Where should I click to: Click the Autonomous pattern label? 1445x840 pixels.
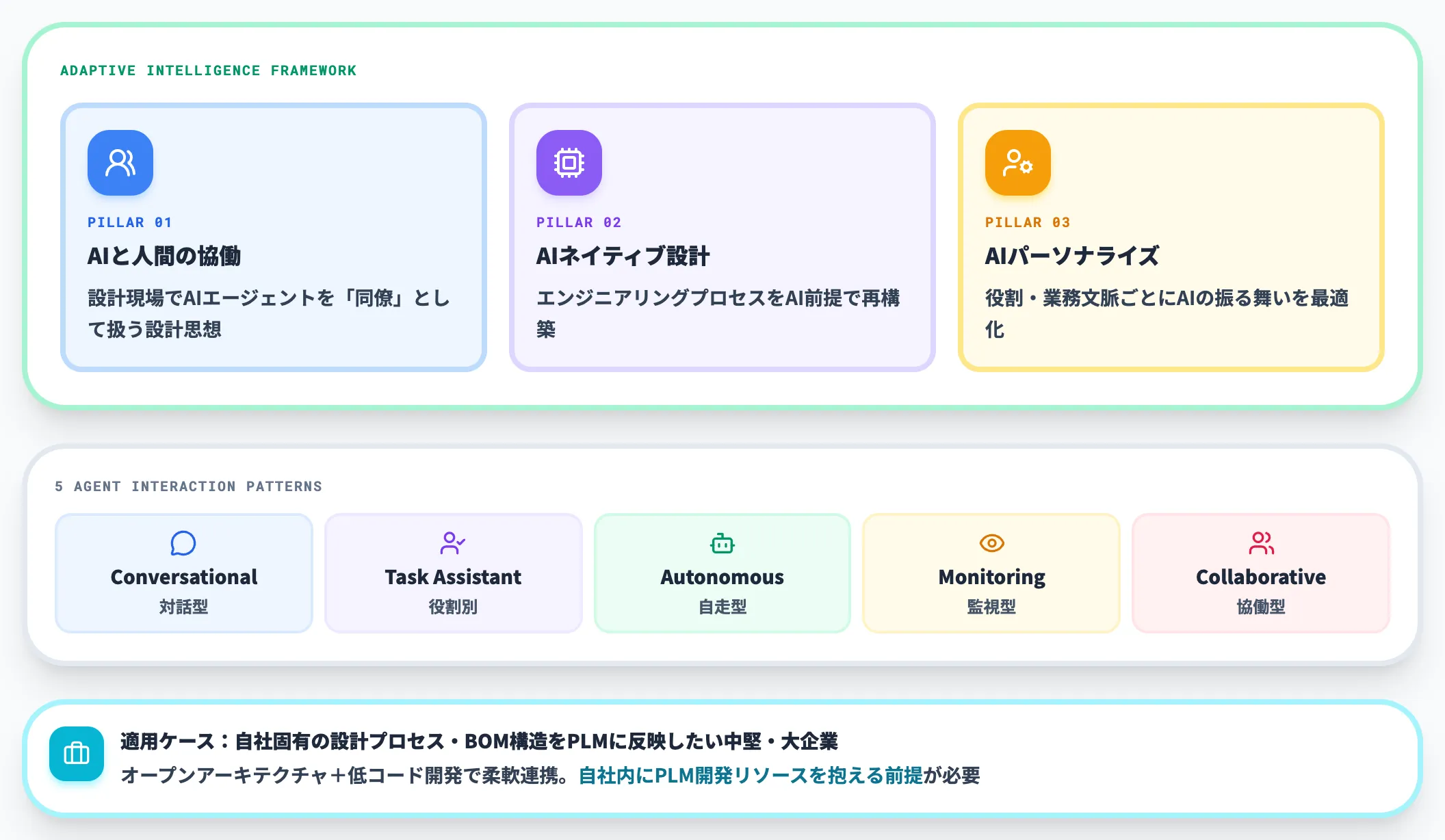coord(722,577)
